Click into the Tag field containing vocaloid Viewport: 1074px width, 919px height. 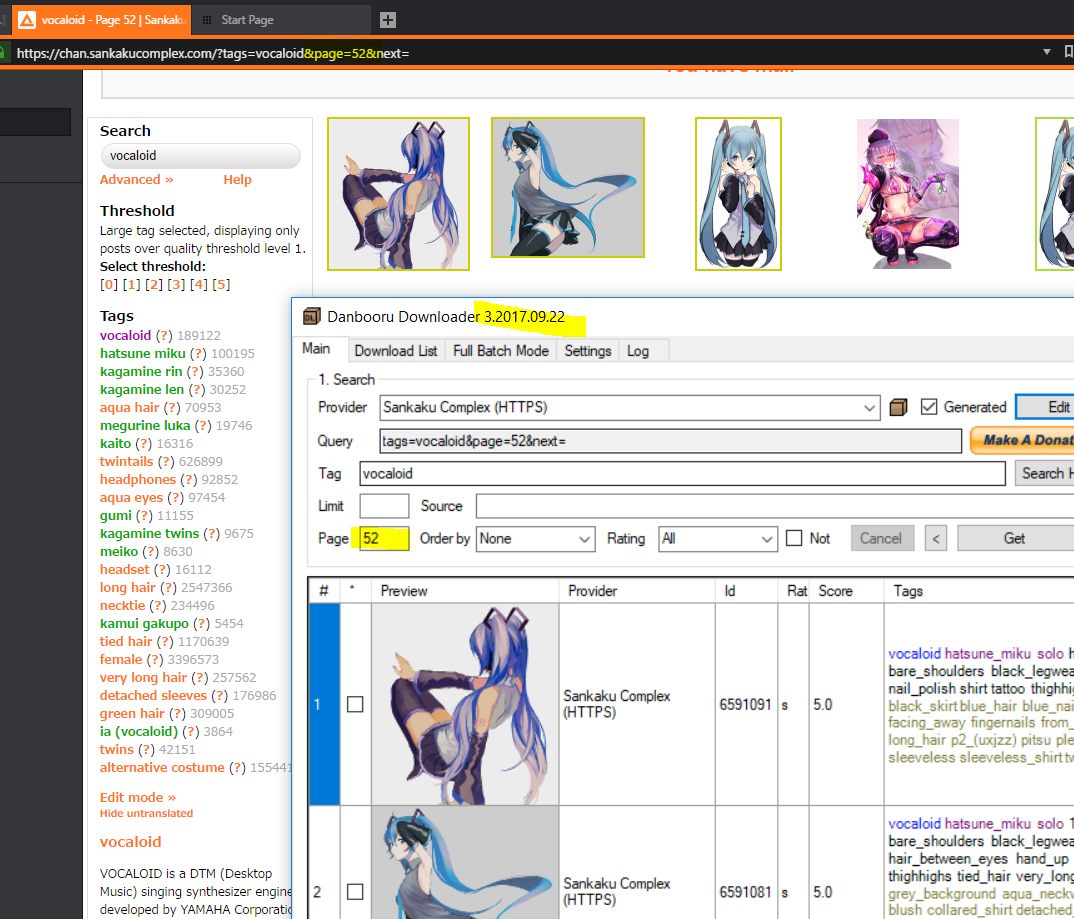[x=682, y=473]
